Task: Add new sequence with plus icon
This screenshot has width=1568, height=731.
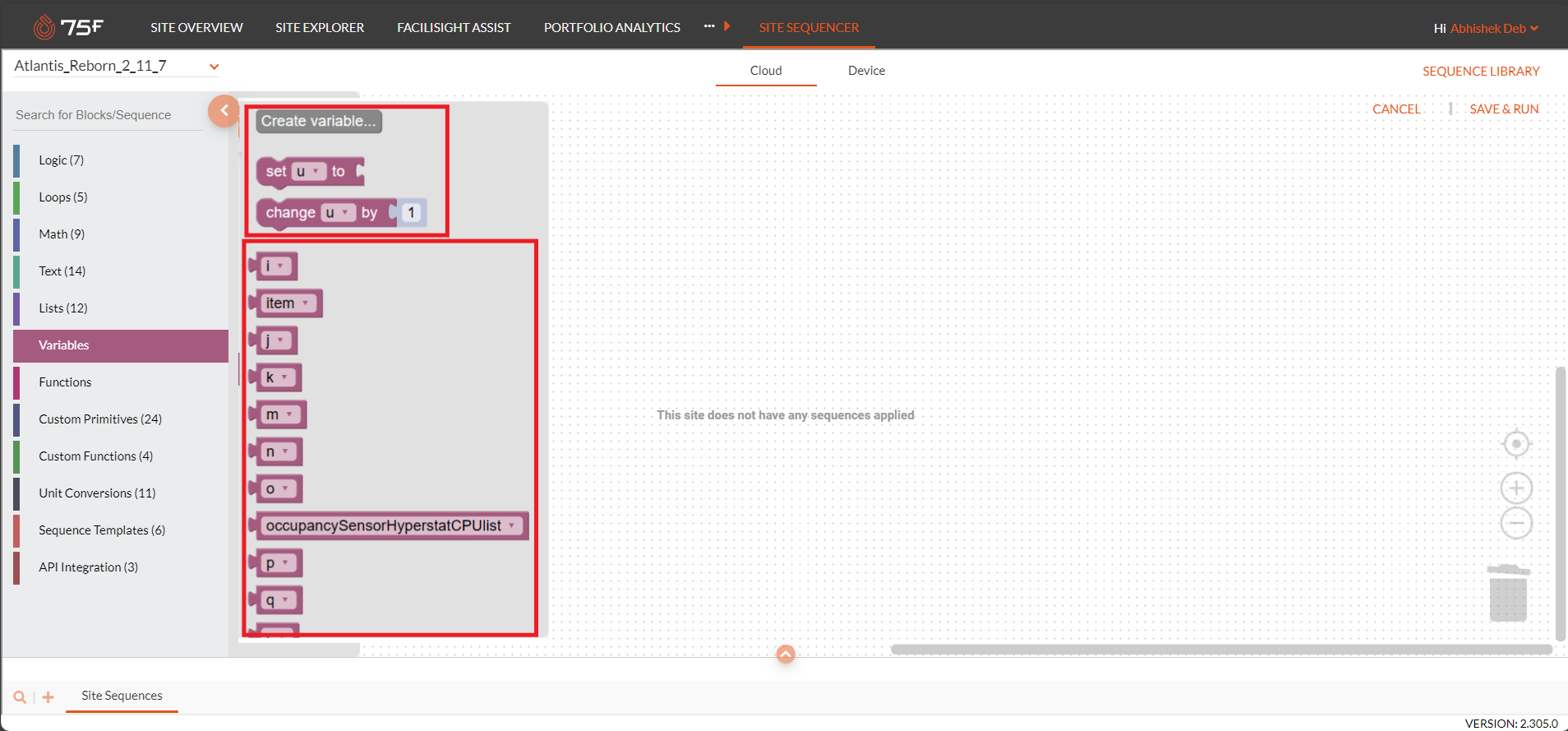Action: [48, 697]
